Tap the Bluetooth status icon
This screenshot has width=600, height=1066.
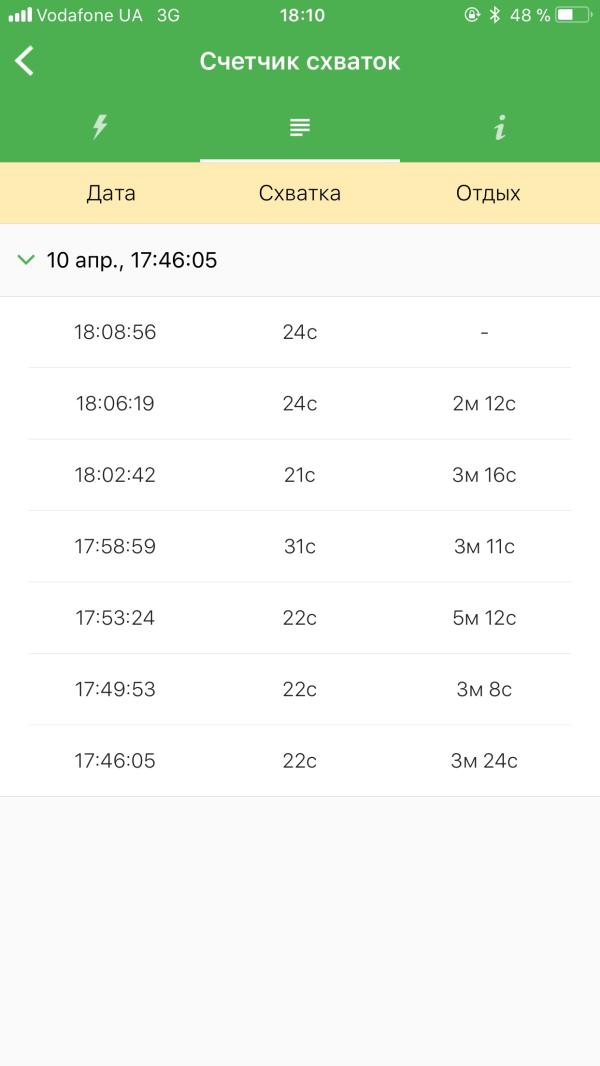(495, 15)
